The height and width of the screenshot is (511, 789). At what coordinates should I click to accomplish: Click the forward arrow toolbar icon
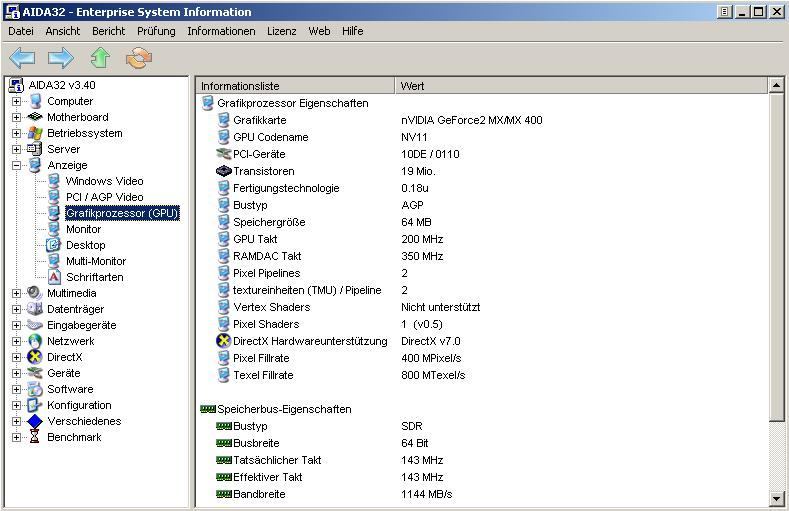[61, 58]
